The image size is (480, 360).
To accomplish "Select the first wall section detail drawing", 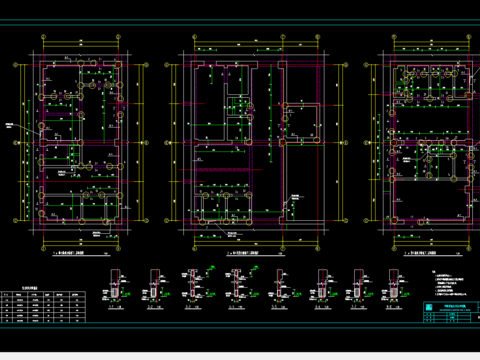I will coord(117,288).
